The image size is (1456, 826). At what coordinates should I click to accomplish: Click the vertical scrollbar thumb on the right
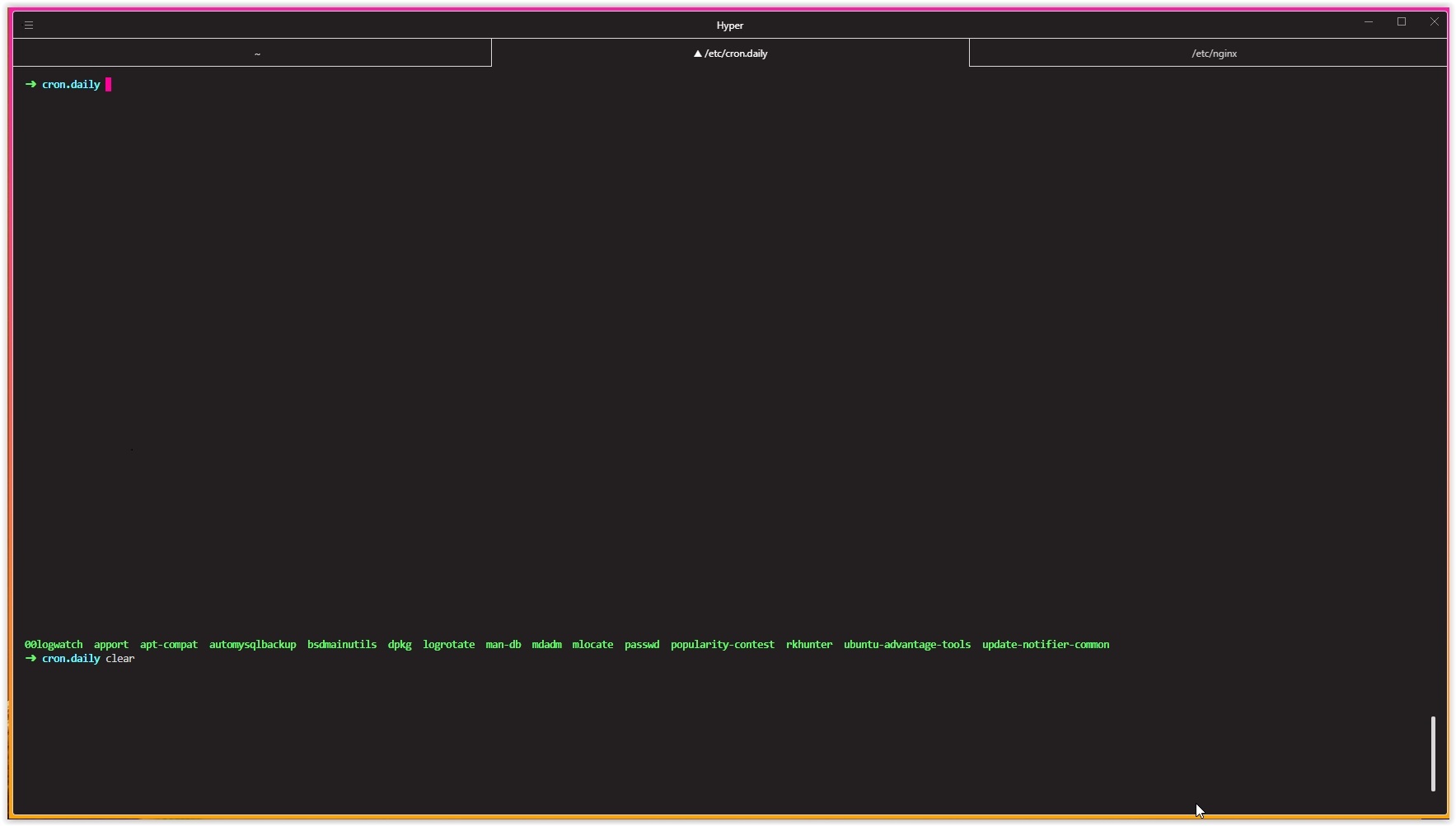1434,752
